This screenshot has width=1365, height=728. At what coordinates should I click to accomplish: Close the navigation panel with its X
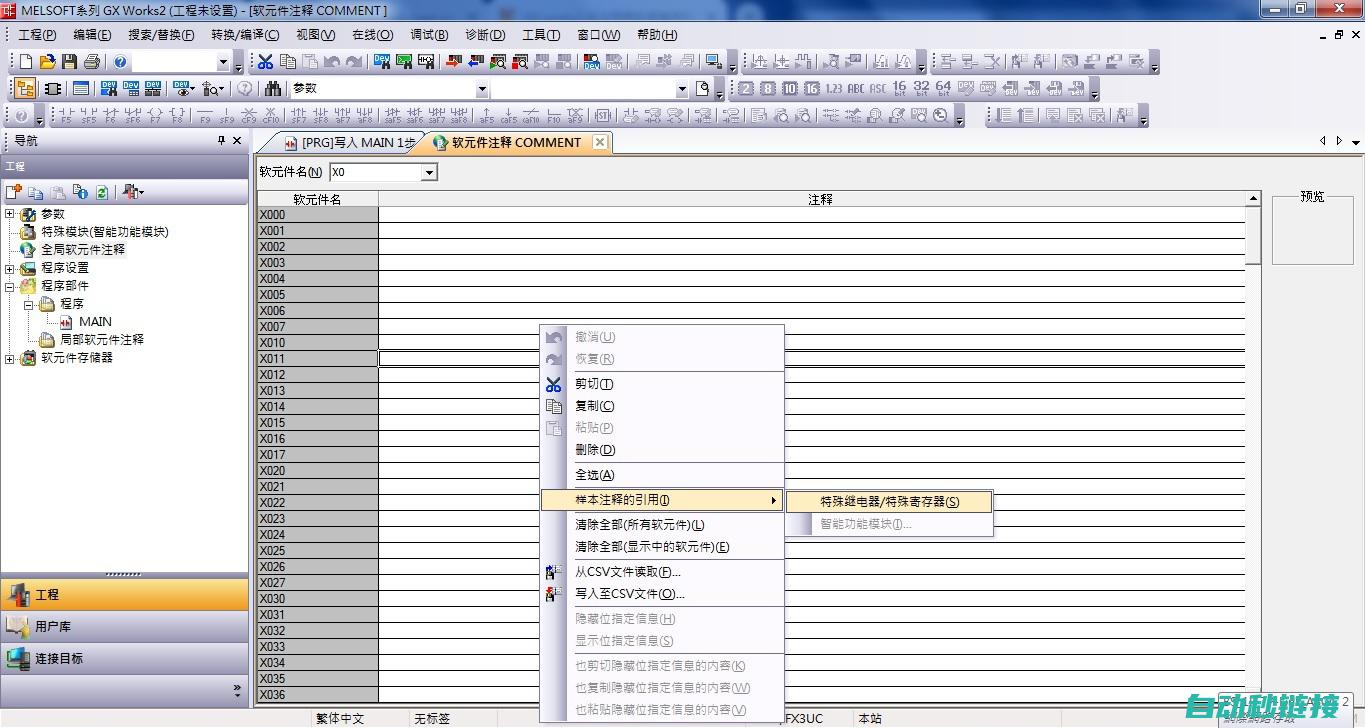coord(237,141)
